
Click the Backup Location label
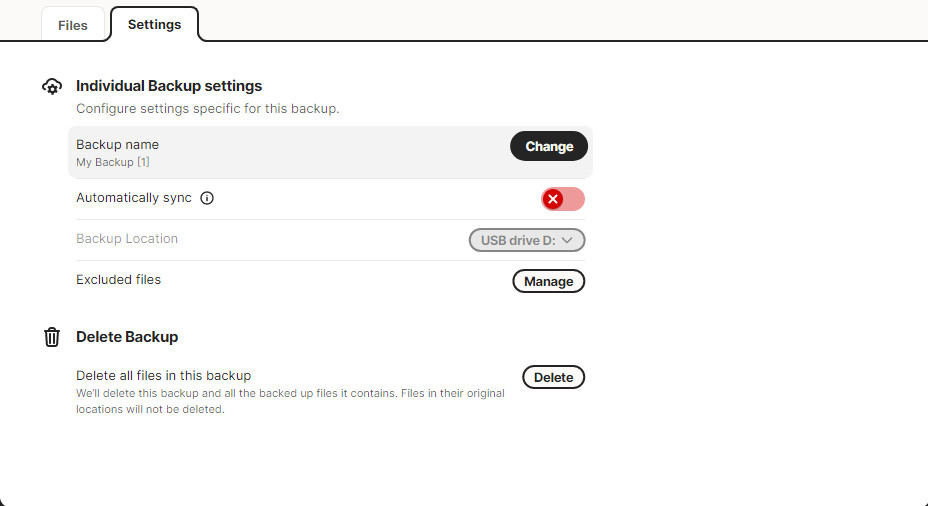(127, 239)
